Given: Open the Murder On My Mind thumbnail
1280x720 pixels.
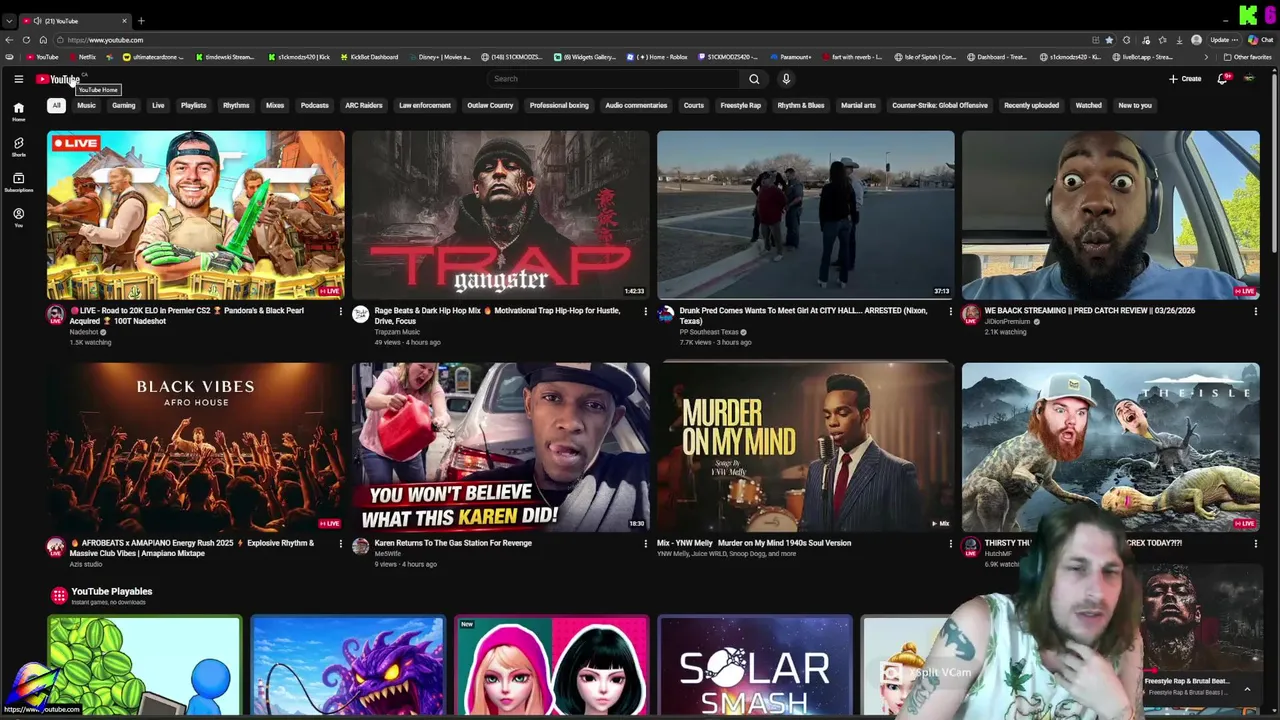Looking at the screenshot, I should point(805,447).
